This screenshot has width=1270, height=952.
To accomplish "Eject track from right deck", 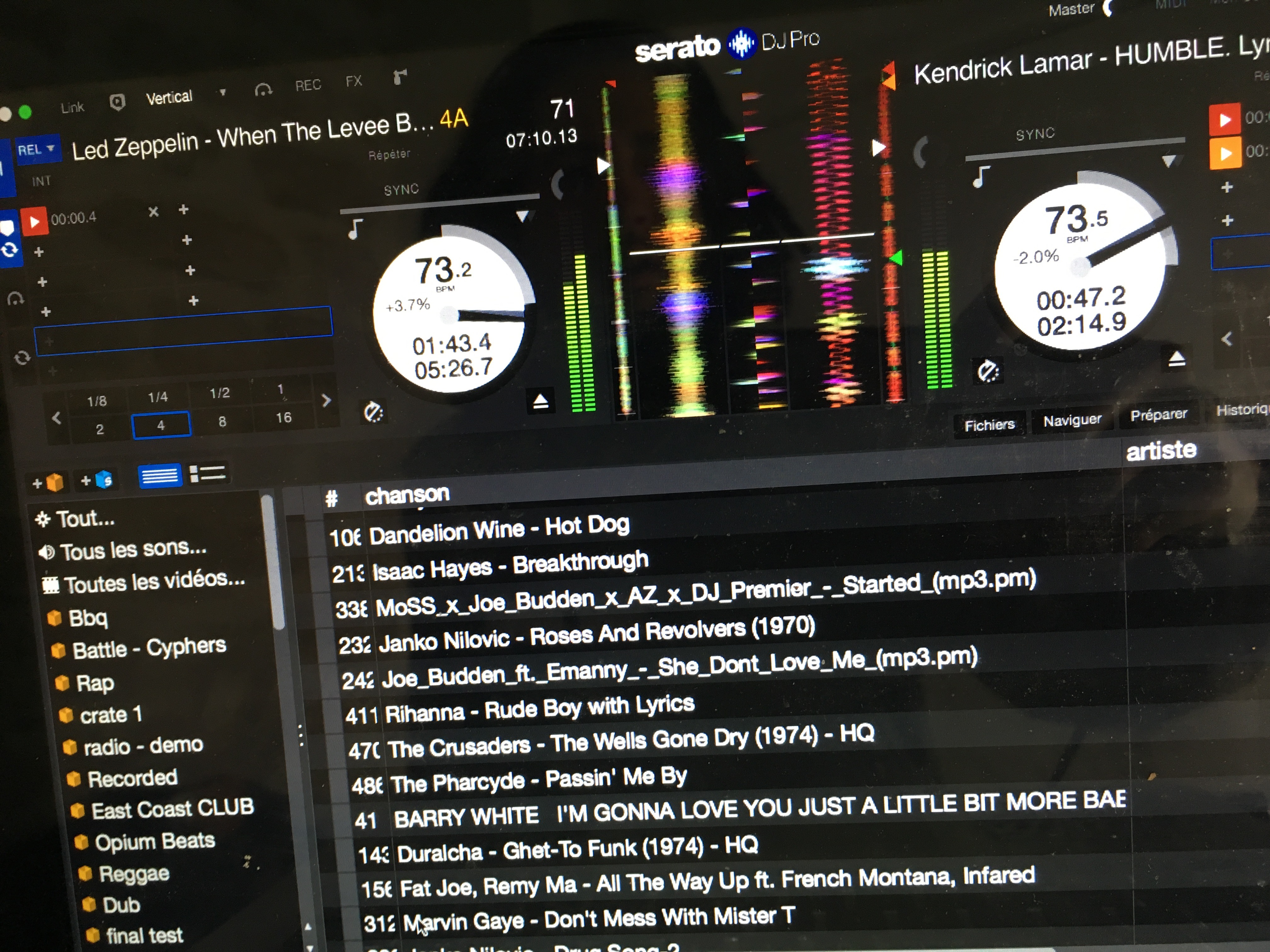I will 1176,359.
